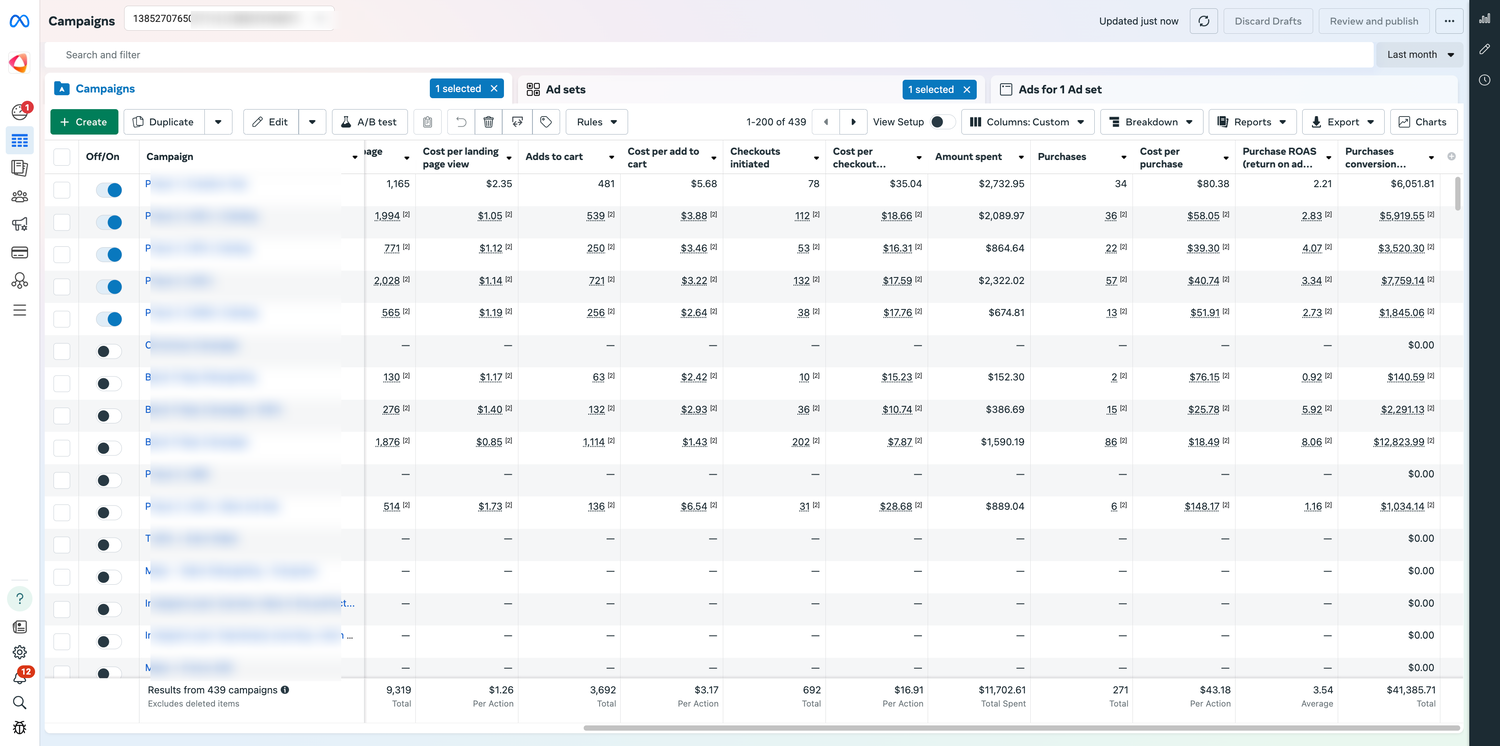The width and height of the screenshot is (1500, 746).
Task: Open Account overview gauge icon in sidebar
Action: pyautogui.click(x=19, y=112)
